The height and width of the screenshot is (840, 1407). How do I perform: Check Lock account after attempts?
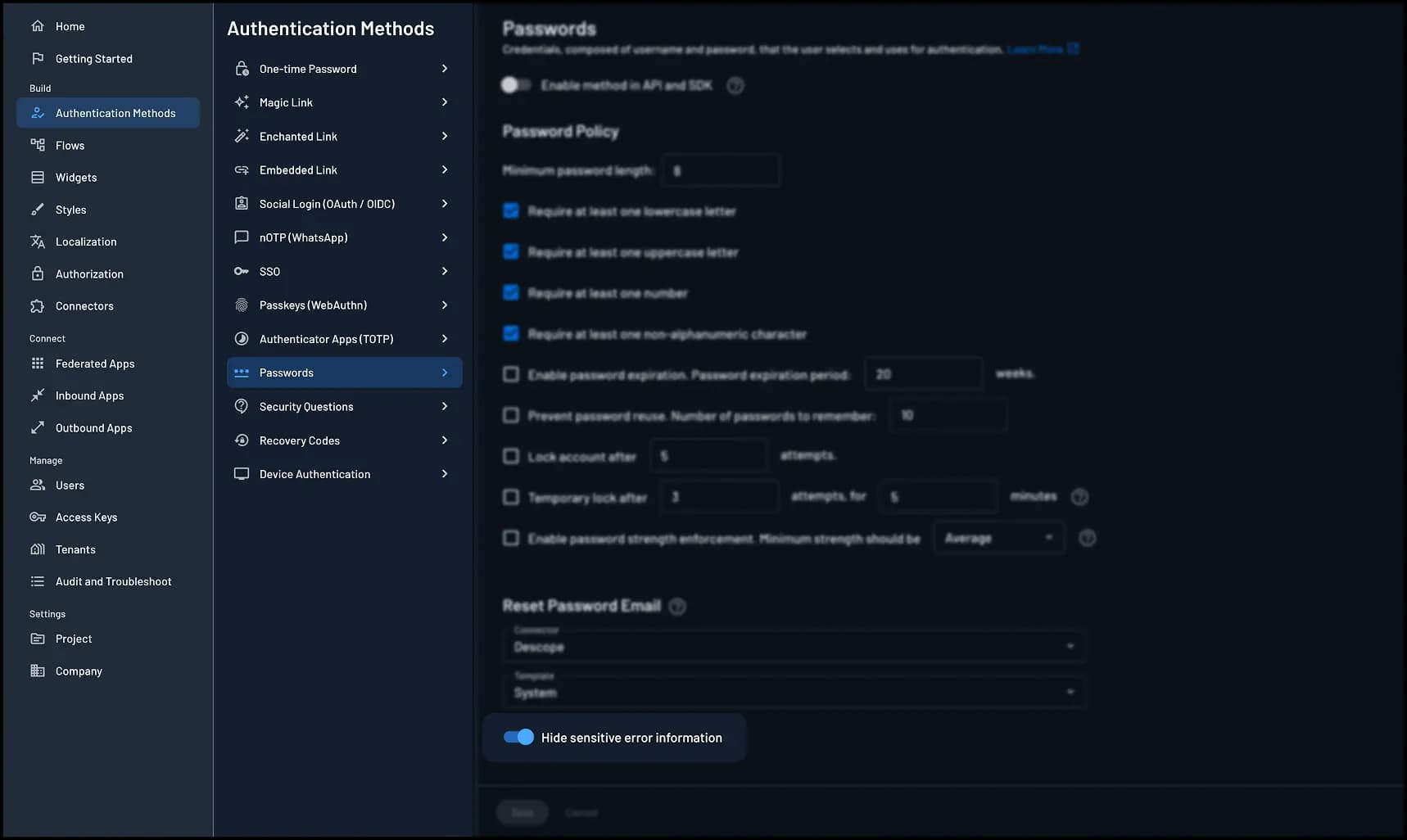pos(511,455)
